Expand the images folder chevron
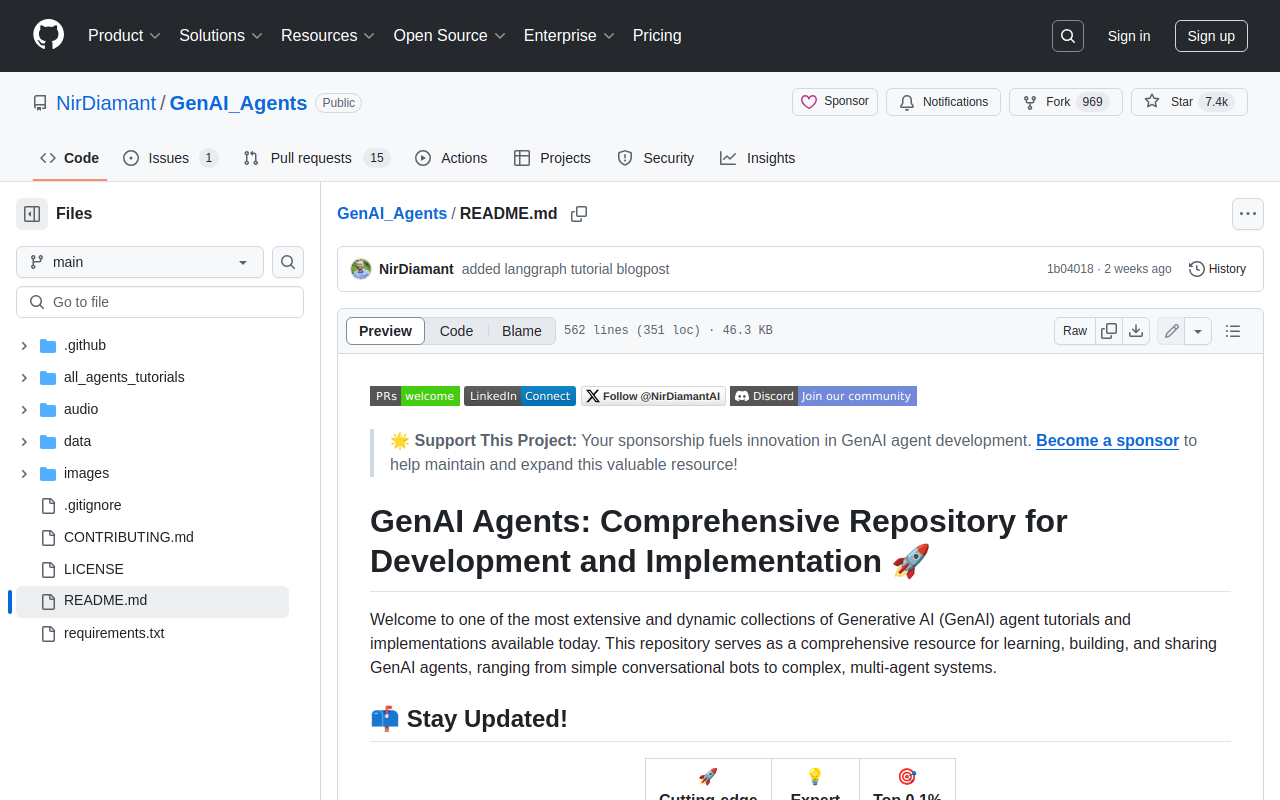 click(x=24, y=474)
